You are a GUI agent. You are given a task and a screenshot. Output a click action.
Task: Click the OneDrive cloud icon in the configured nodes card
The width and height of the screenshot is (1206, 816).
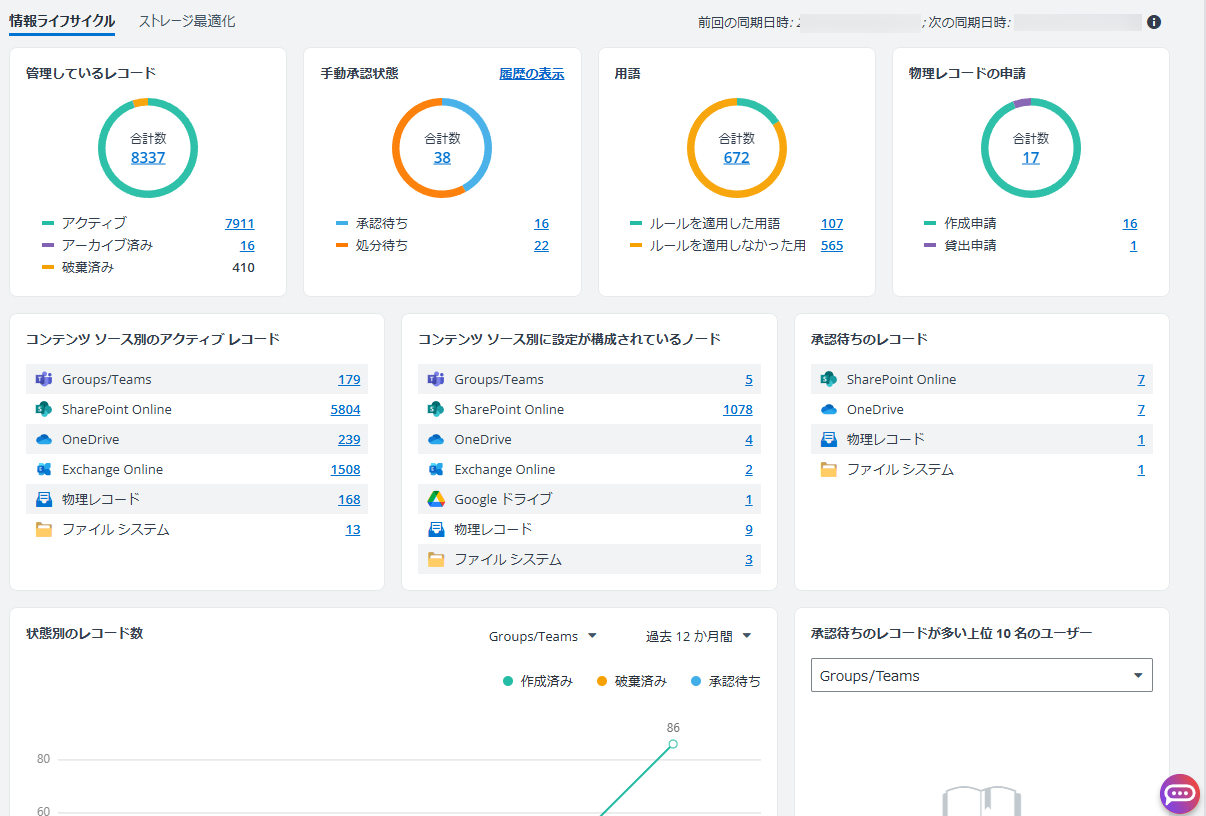(436, 439)
